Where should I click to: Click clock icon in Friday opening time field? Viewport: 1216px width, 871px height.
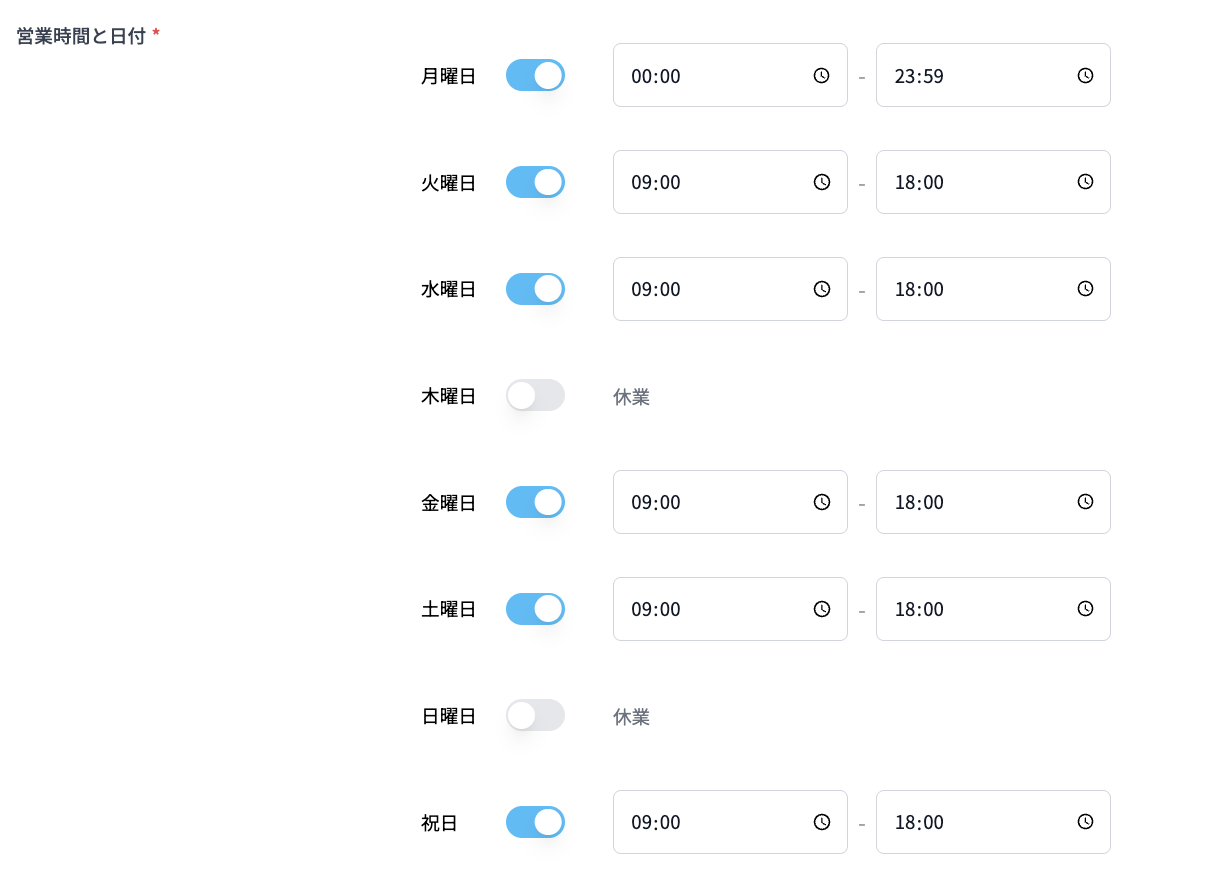(x=822, y=502)
